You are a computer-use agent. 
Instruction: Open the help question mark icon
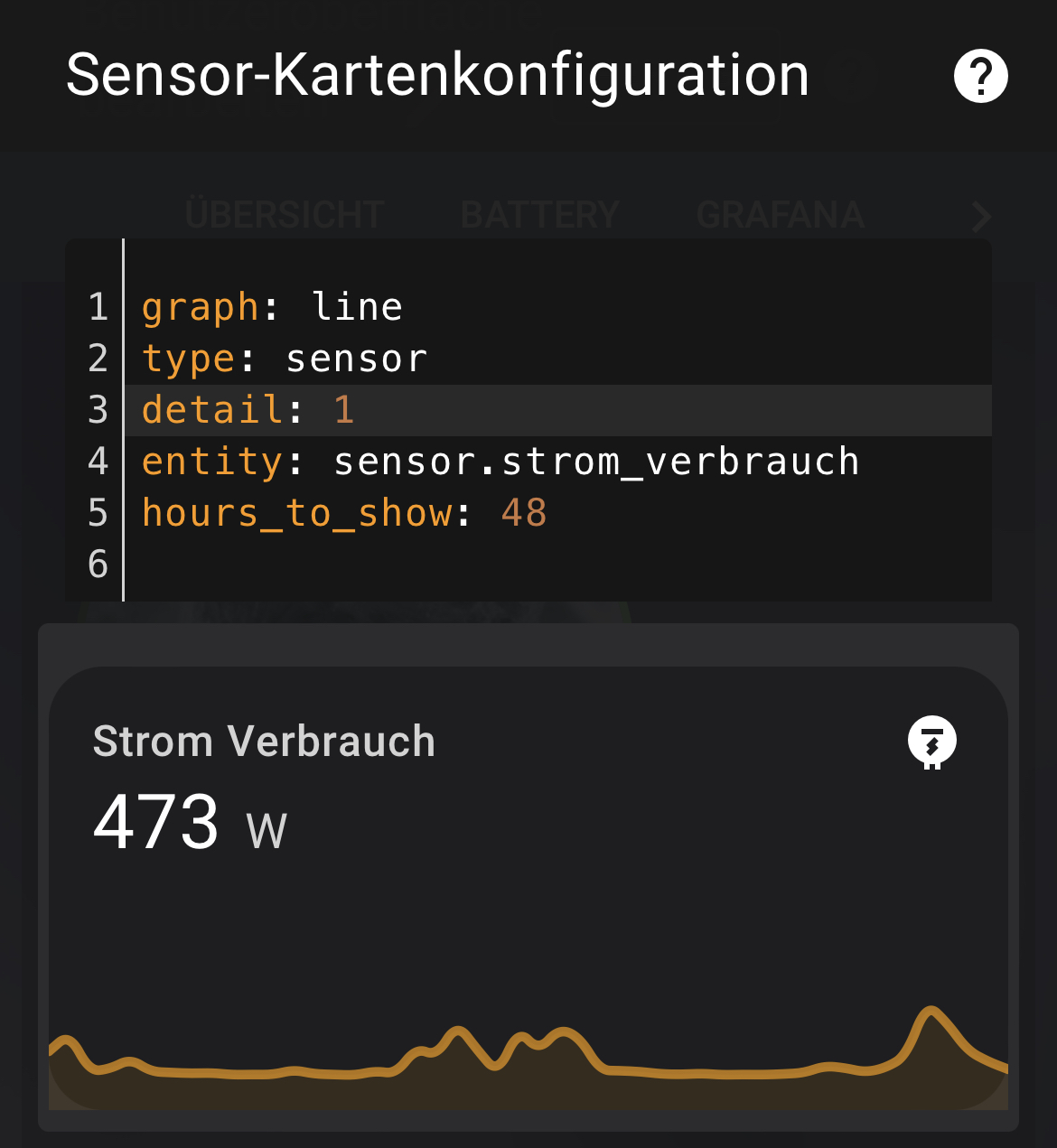[x=980, y=77]
